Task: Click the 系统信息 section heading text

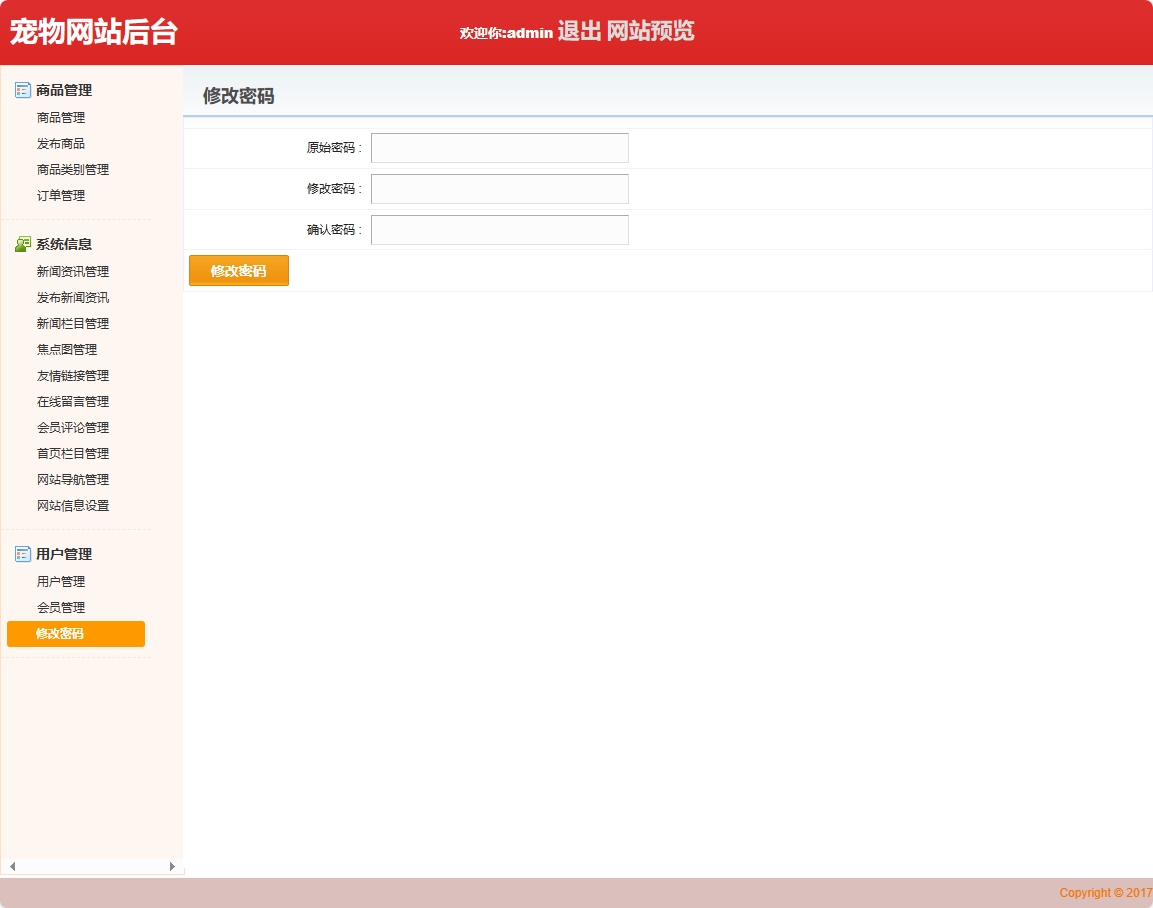Action: [x=64, y=244]
